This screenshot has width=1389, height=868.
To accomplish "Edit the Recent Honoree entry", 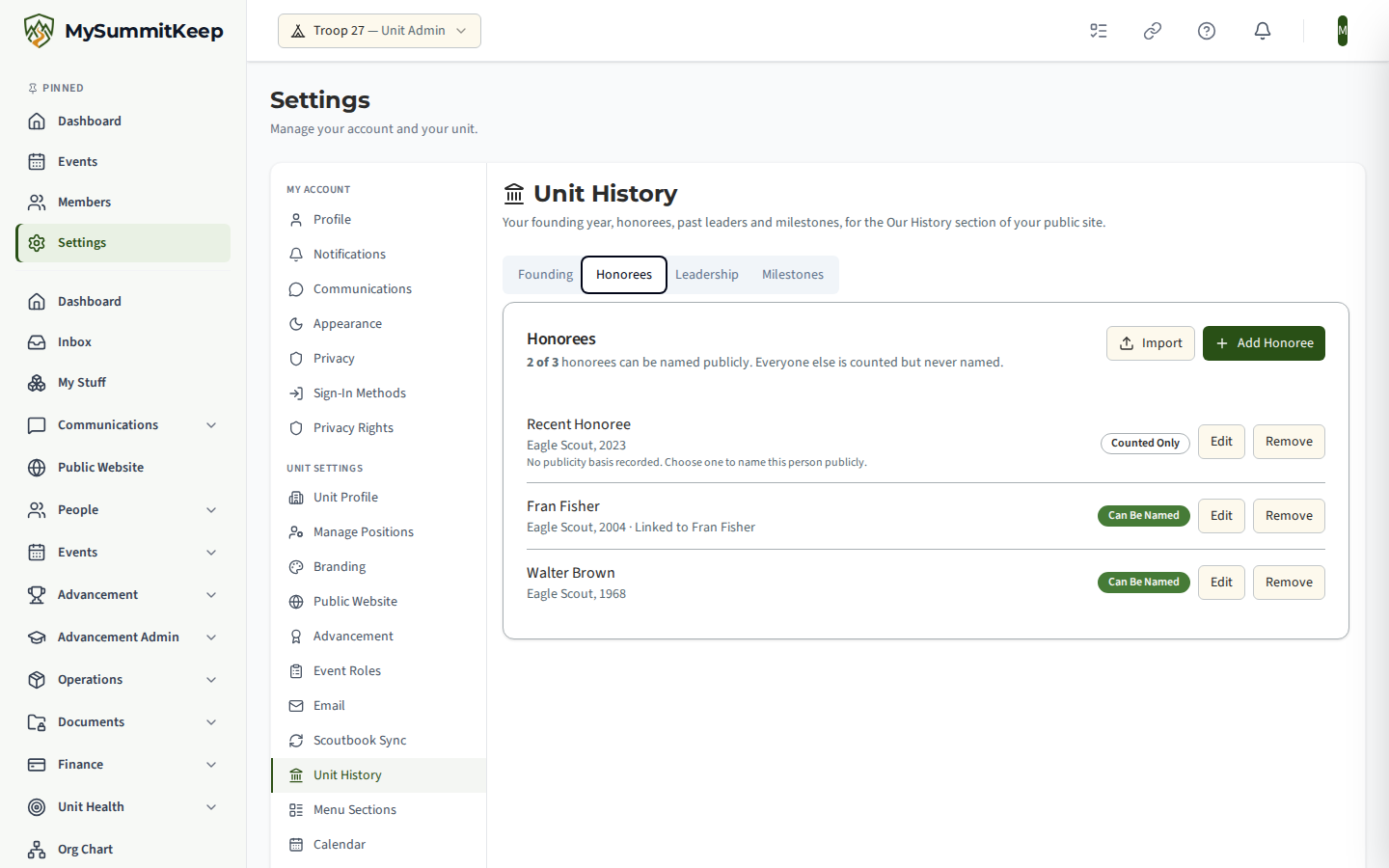I will point(1221,442).
